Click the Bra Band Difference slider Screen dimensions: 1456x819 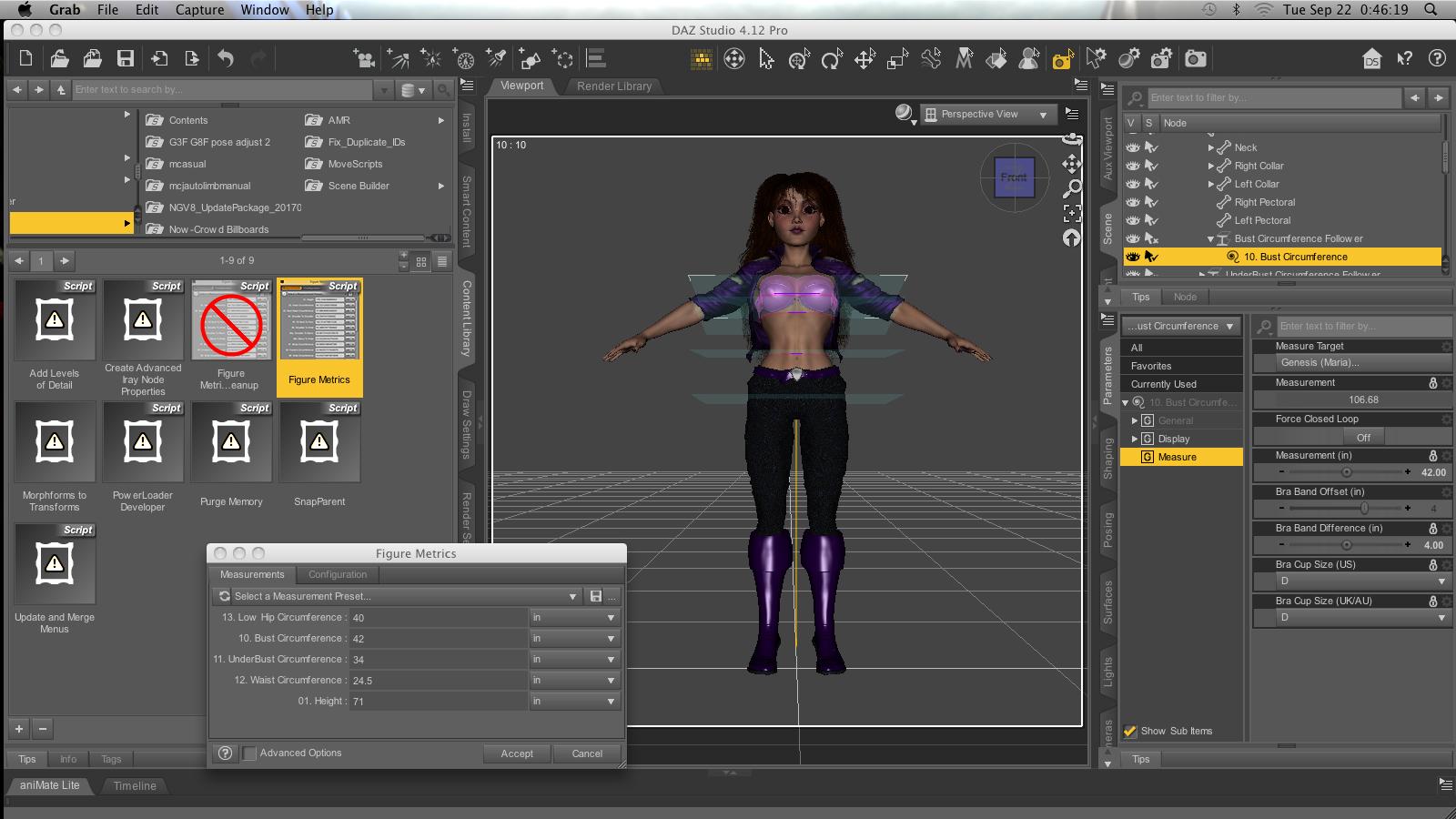pos(1345,545)
